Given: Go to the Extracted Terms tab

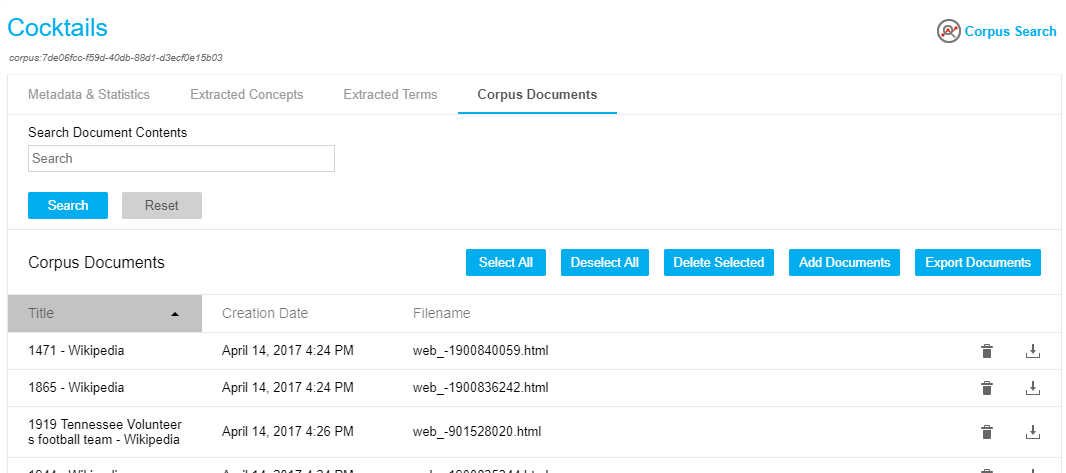Looking at the screenshot, I should [x=390, y=95].
